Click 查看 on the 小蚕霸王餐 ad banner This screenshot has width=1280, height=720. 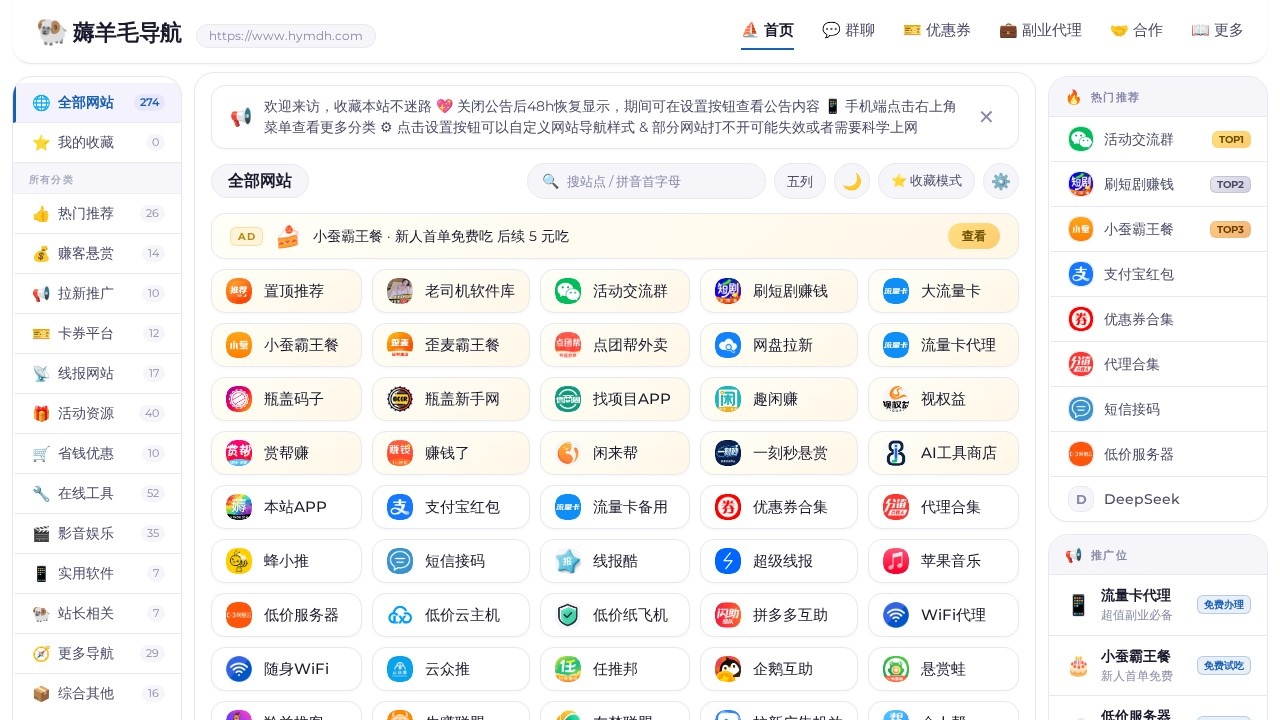click(974, 236)
